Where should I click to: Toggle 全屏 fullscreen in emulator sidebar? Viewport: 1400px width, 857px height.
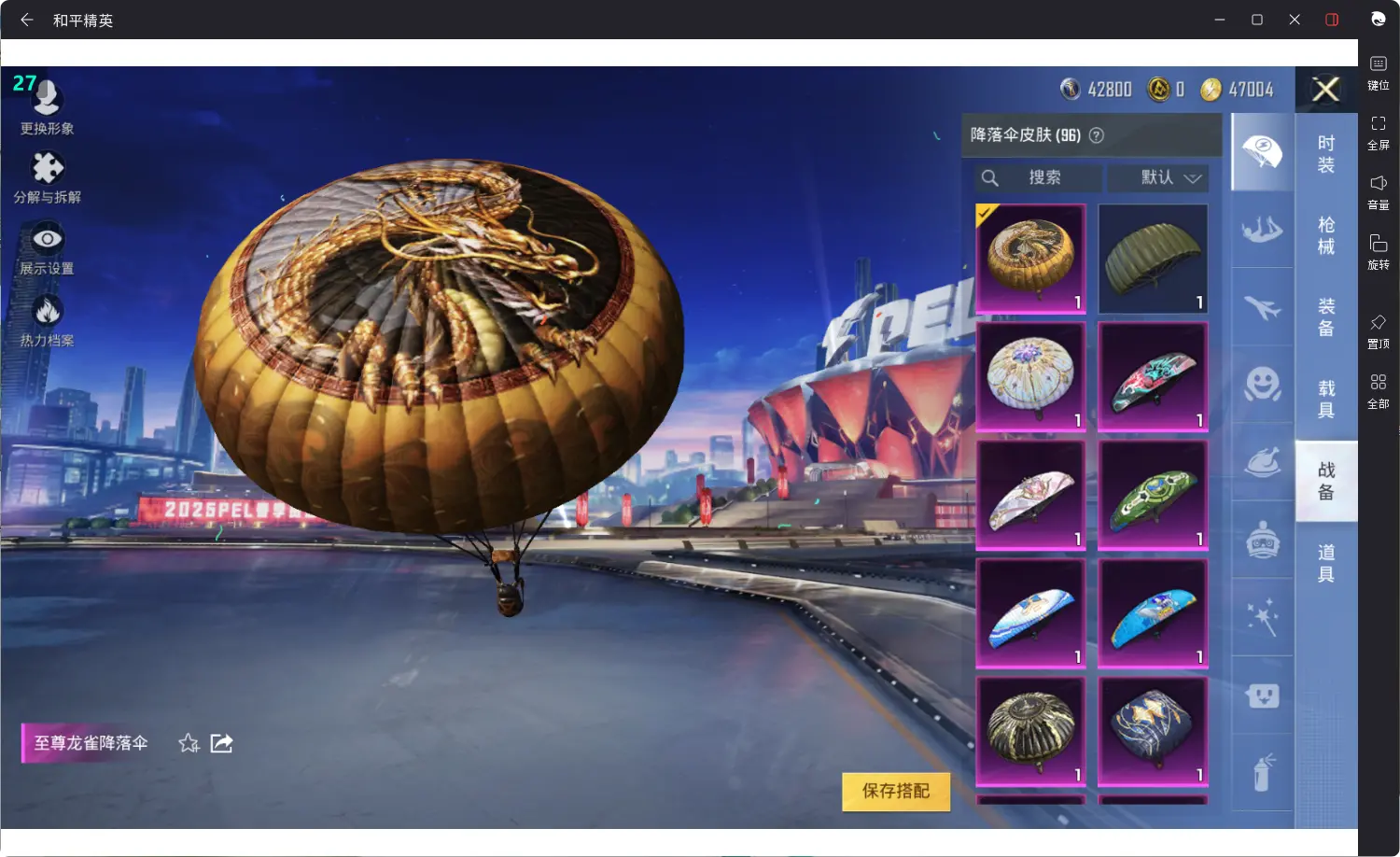tap(1379, 133)
